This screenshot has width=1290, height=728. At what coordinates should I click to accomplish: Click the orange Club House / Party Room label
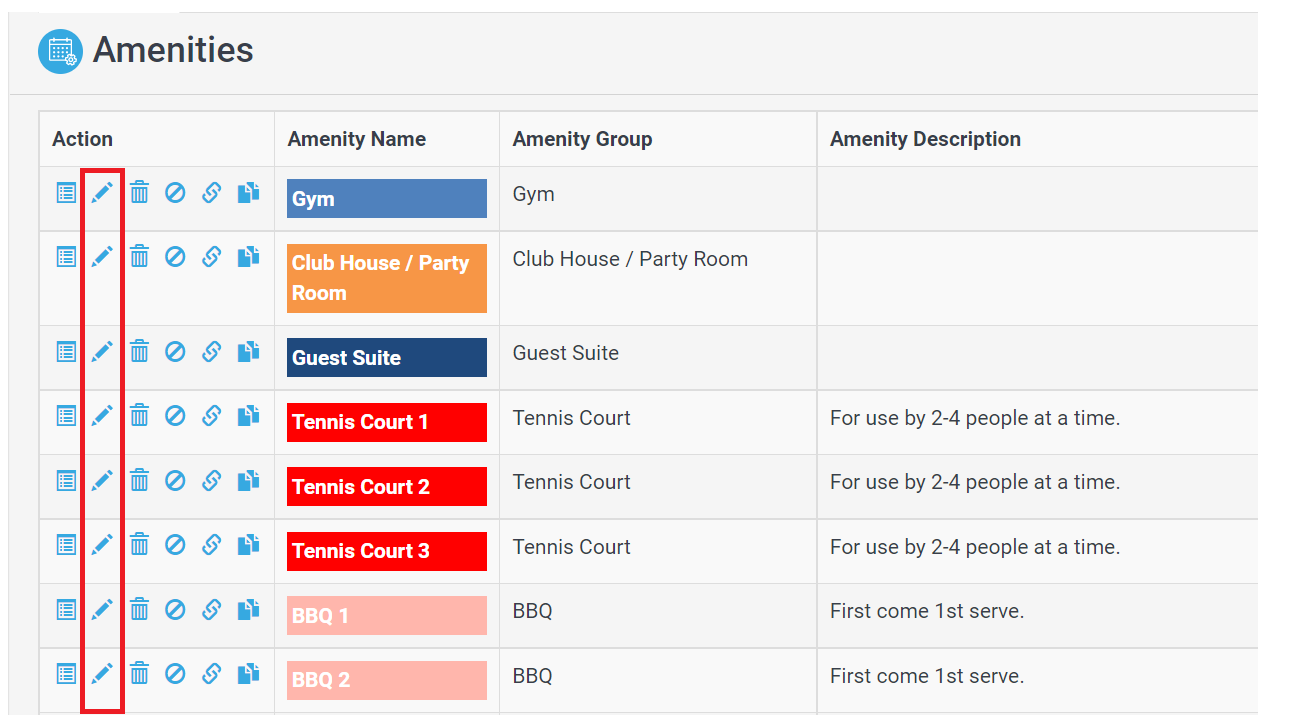tap(386, 278)
